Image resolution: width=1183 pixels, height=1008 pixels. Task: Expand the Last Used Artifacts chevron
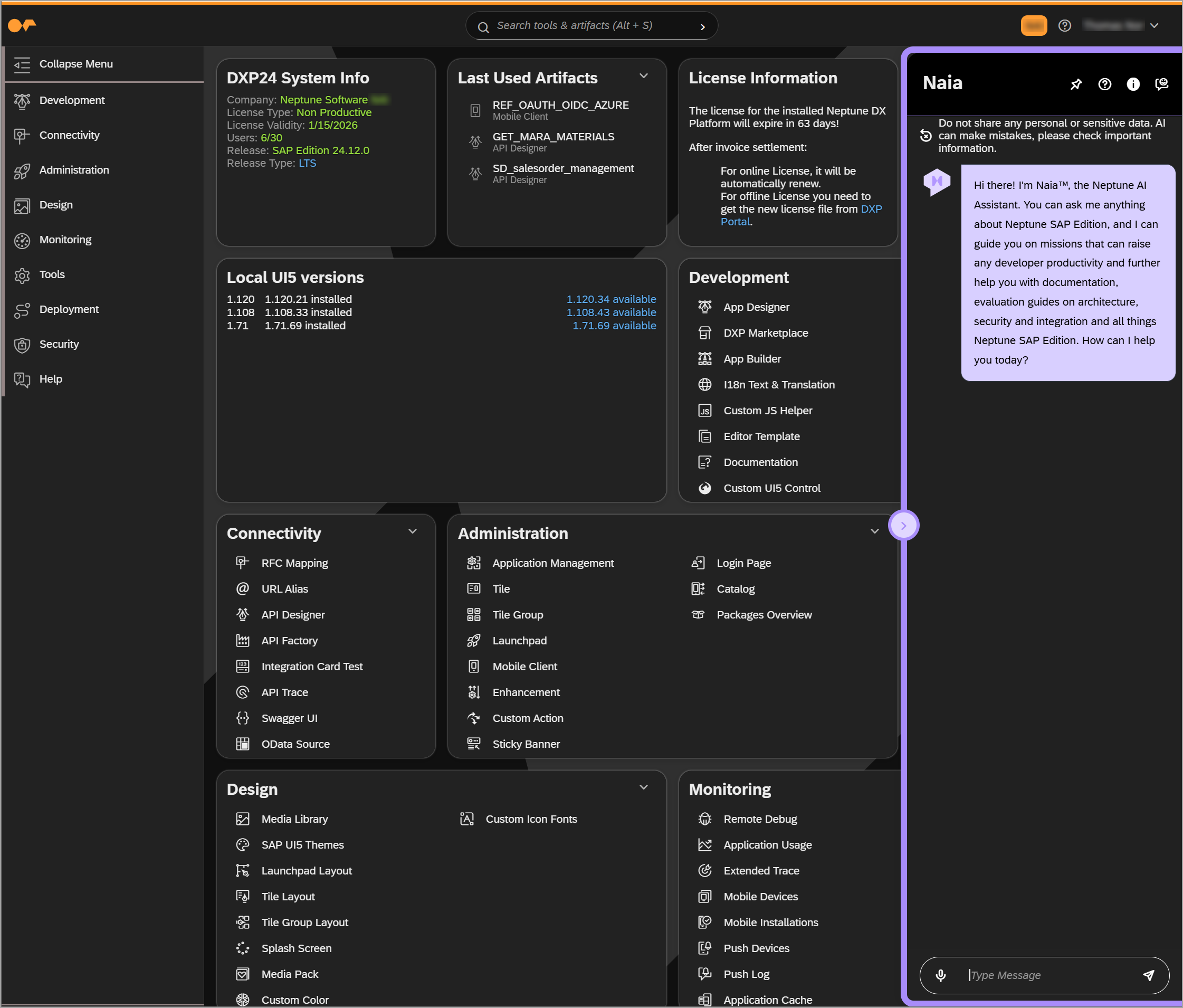click(x=643, y=76)
